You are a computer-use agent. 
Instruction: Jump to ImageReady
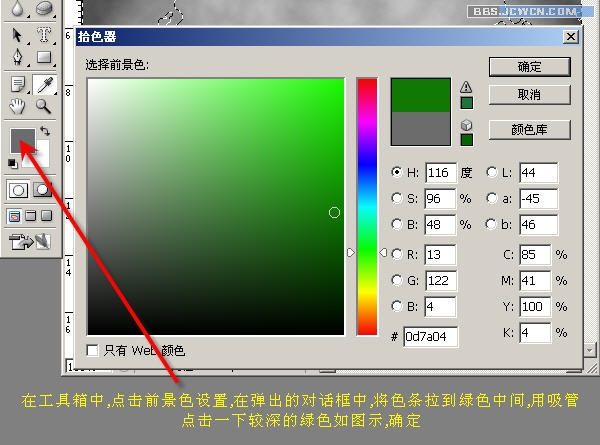30,241
